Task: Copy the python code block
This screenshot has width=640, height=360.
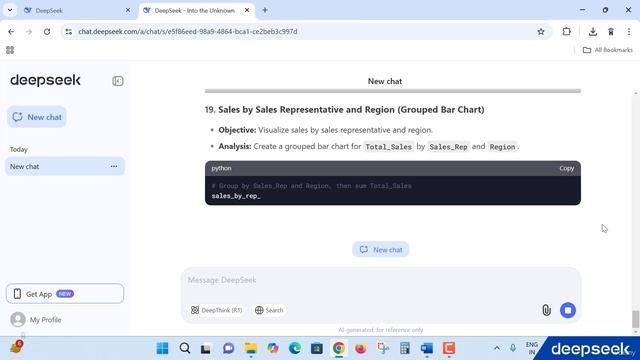Action: 567,168
